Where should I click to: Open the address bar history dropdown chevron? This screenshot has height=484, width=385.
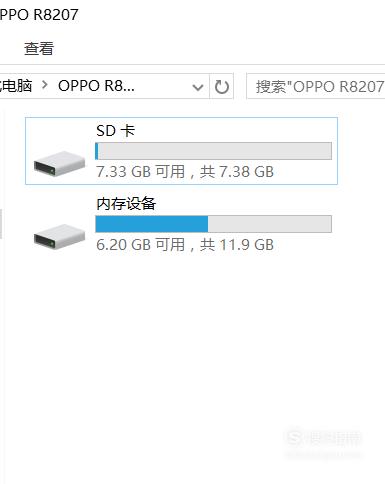click(198, 87)
